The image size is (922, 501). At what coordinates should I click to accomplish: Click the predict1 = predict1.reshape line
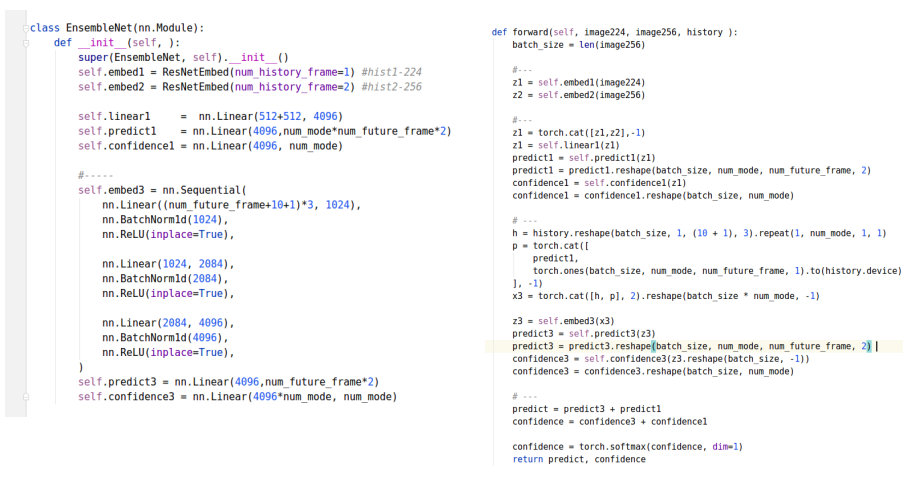(x=692, y=171)
